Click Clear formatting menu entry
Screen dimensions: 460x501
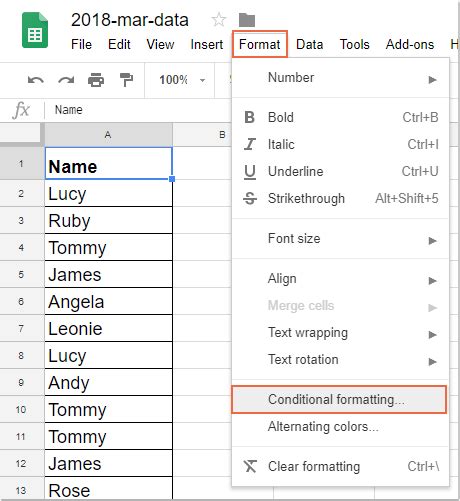341,466
